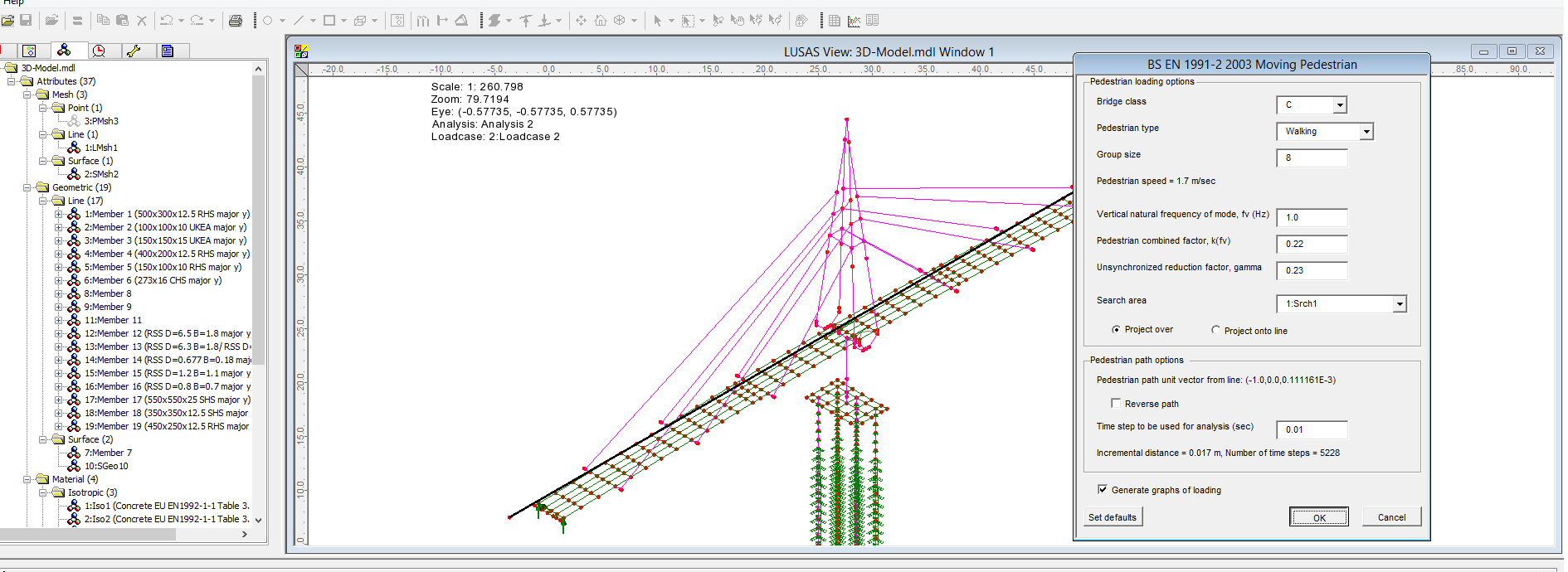Viewport: 1568px width, 572px height.
Task: Select the Project over radio button
Action: point(1116,330)
